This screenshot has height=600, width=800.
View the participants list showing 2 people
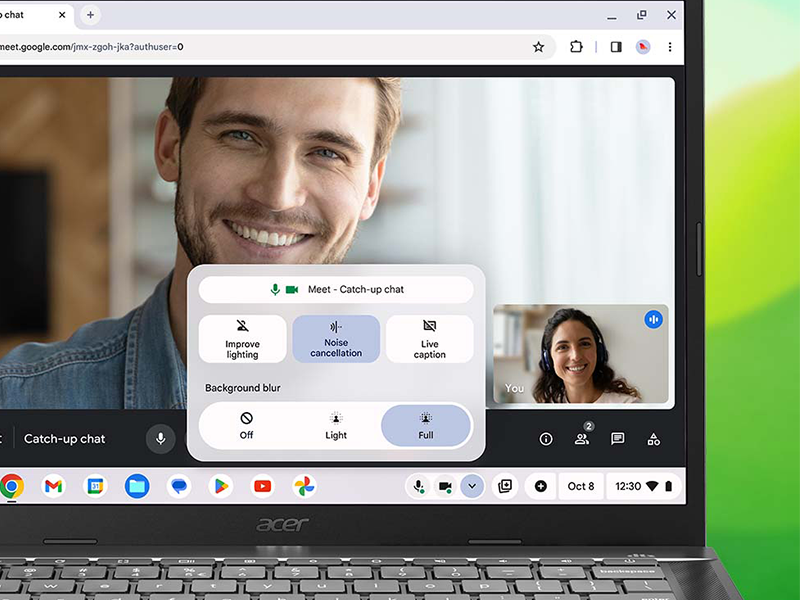click(x=582, y=438)
